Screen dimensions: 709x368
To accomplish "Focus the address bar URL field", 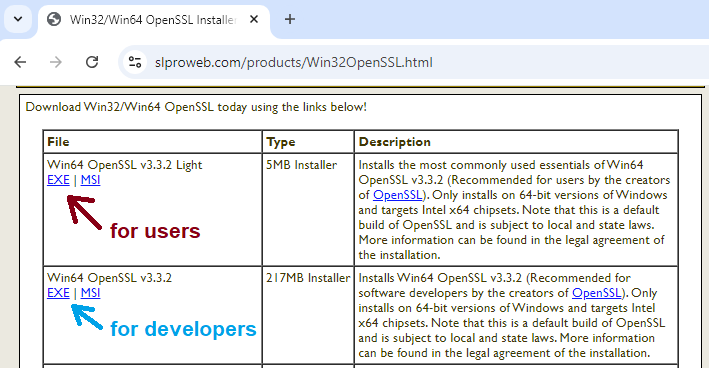I will click(x=413, y=62).
